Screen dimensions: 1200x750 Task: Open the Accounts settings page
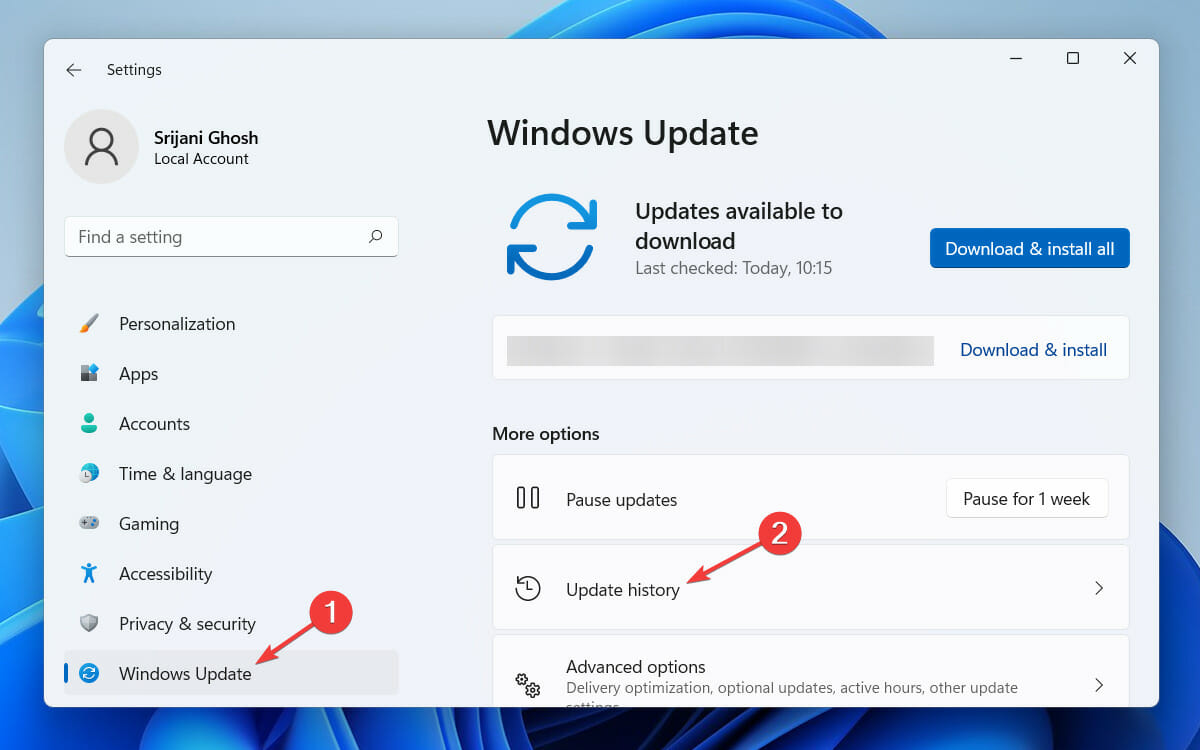[231, 424]
